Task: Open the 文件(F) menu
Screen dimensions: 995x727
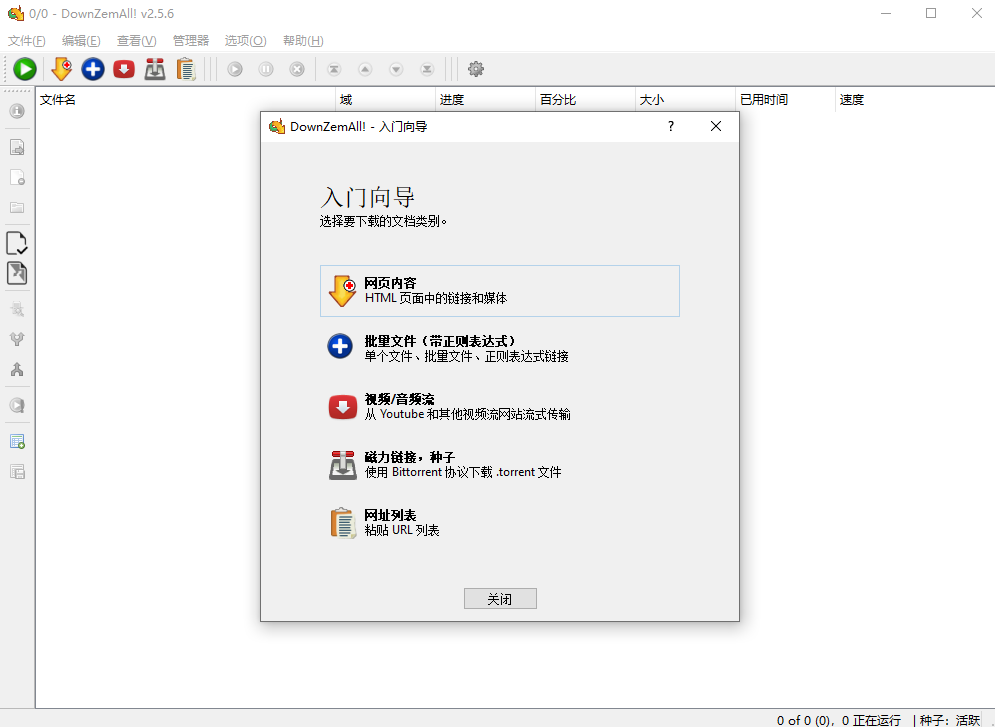Action: (27, 41)
